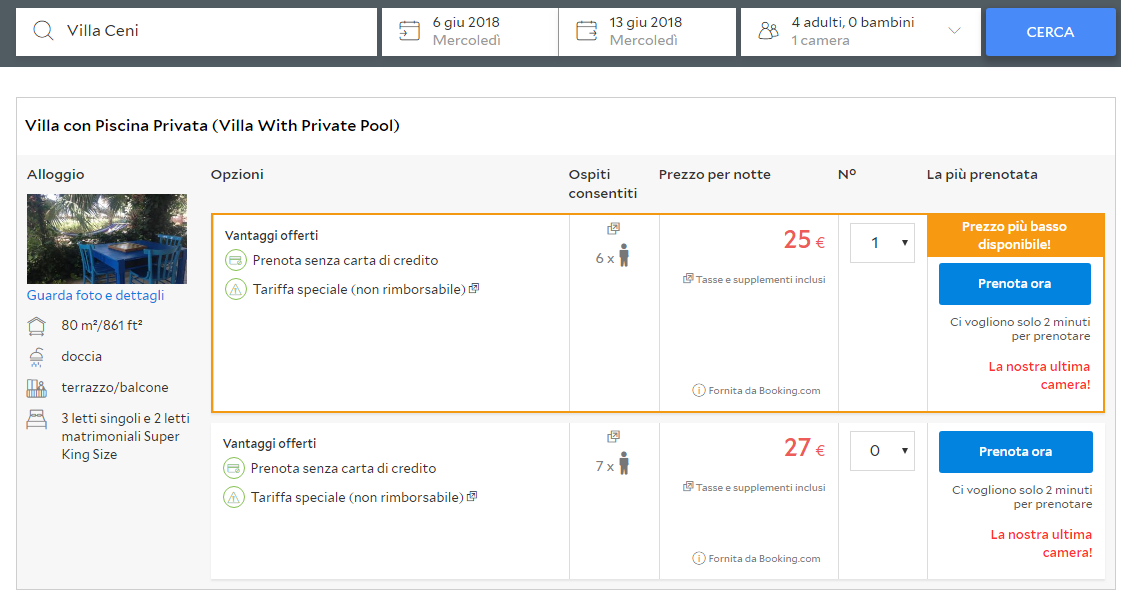1121x594 pixels.
Task: Expand the guests and rooms dropdown
Action: (954, 31)
